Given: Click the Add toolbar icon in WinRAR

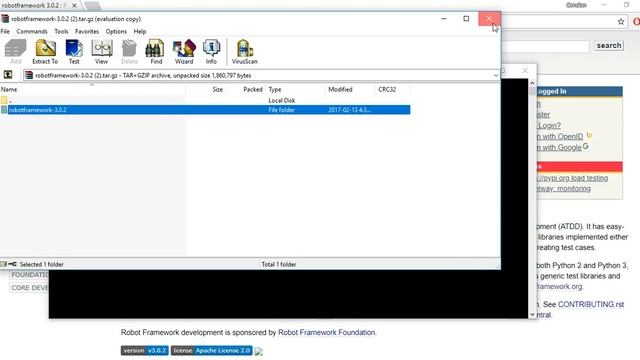Looking at the screenshot, I should [x=16, y=52].
